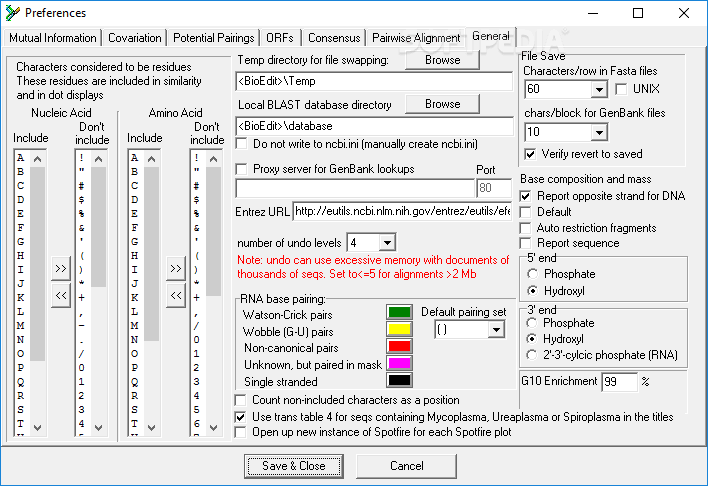This screenshot has width=708, height=486.
Task: Change Unknown paired in mask magenta color
Action: (x=400, y=363)
